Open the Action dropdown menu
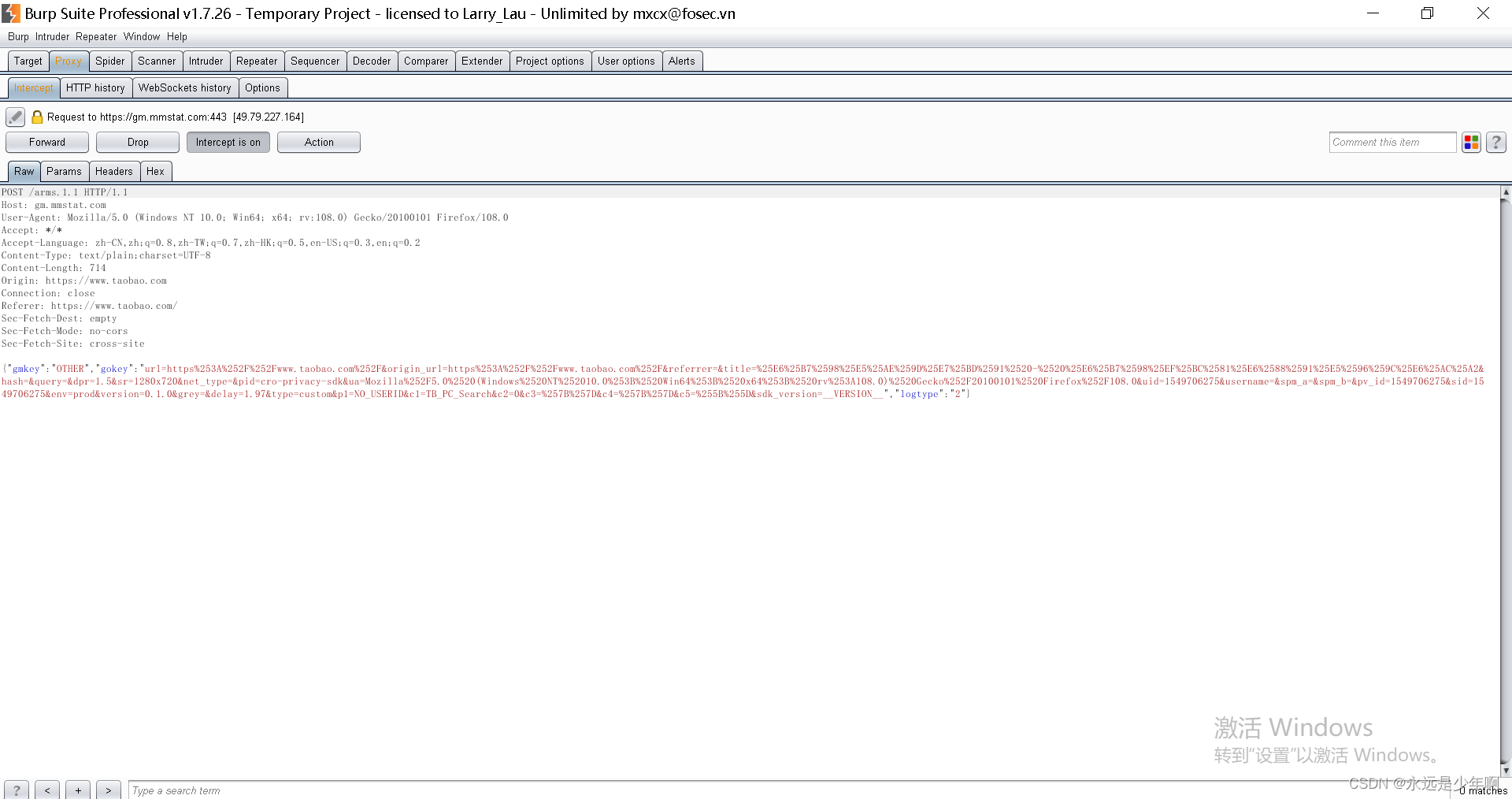This screenshot has width=1512, height=799. pyautogui.click(x=319, y=143)
